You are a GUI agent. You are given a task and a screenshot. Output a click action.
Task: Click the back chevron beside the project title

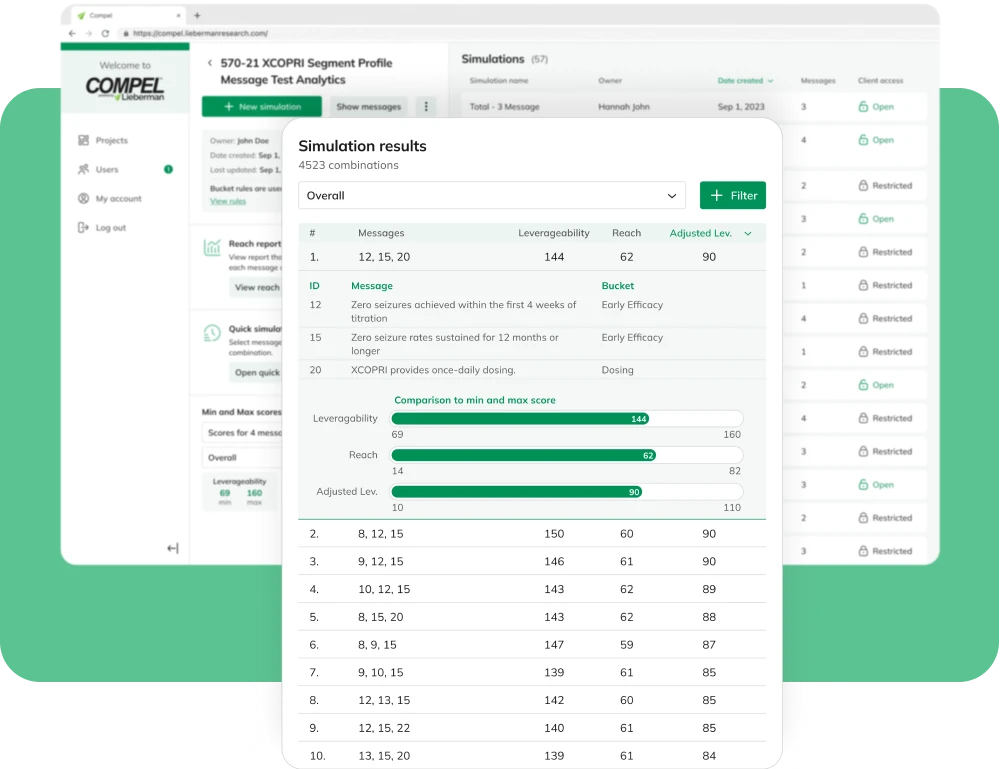[210, 63]
